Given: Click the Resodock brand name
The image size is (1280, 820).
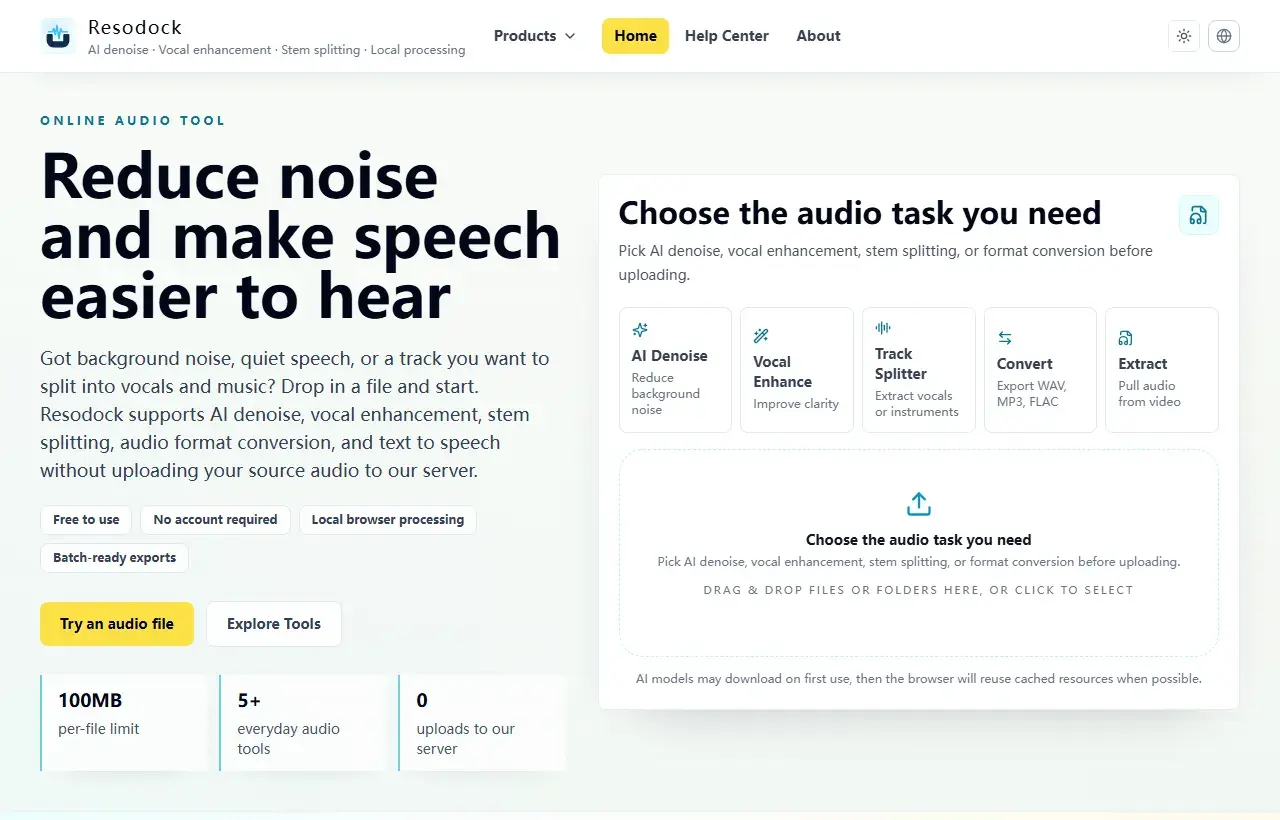Looking at the screenshot, I should (x=135, y=27).
